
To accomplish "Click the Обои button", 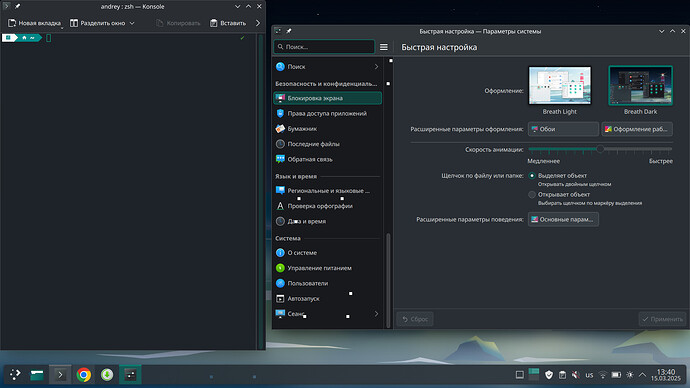I will [563, 129].
